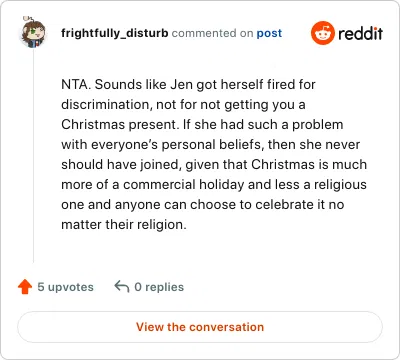Screen dimensions: 400x360
Task: Click 'matter their religion.' ending line
Action: pos(124,224)
